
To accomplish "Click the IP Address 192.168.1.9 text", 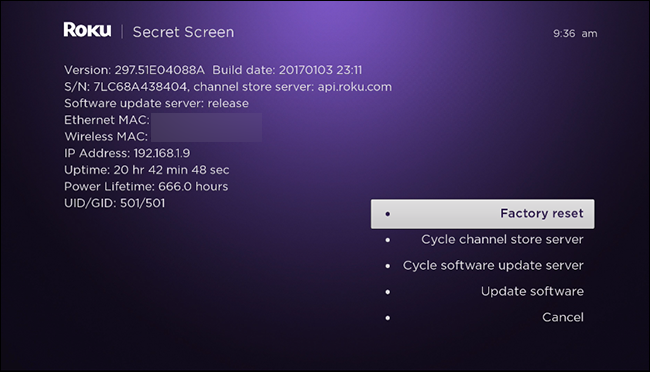I will pyautogui.click(x=127, y=153).
